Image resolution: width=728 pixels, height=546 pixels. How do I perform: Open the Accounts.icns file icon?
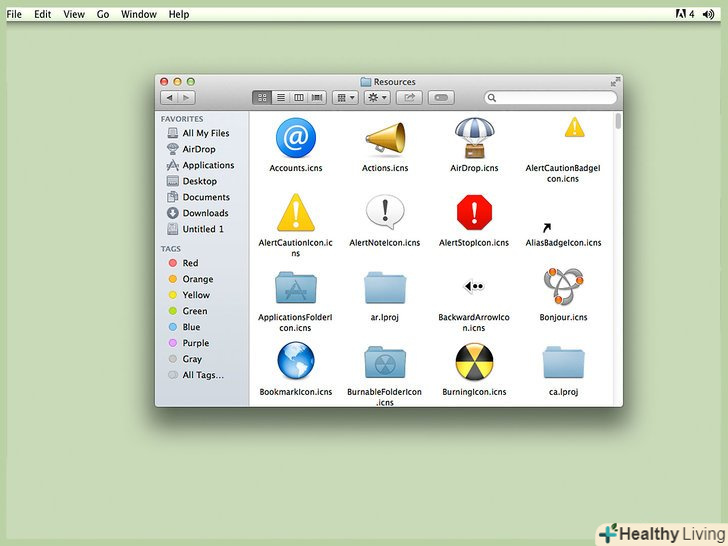point(296,138)
